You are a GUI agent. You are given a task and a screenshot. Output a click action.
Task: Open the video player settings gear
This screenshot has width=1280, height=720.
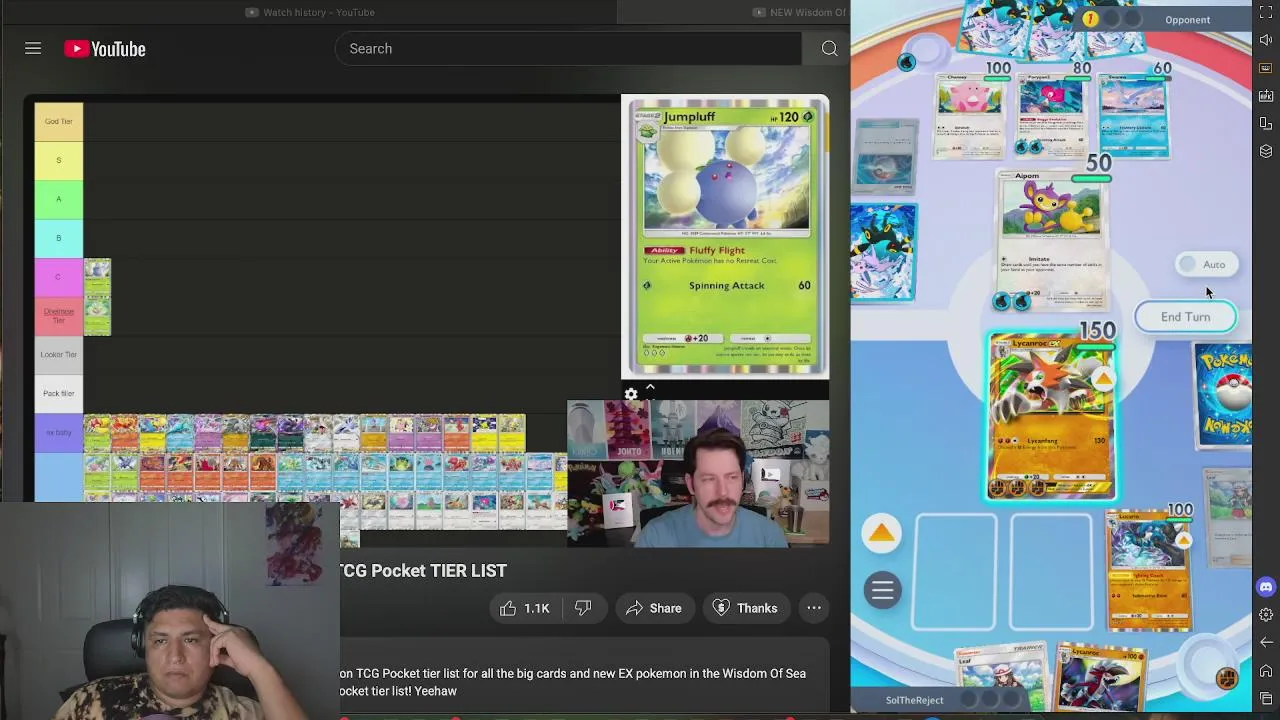[631, 394]
